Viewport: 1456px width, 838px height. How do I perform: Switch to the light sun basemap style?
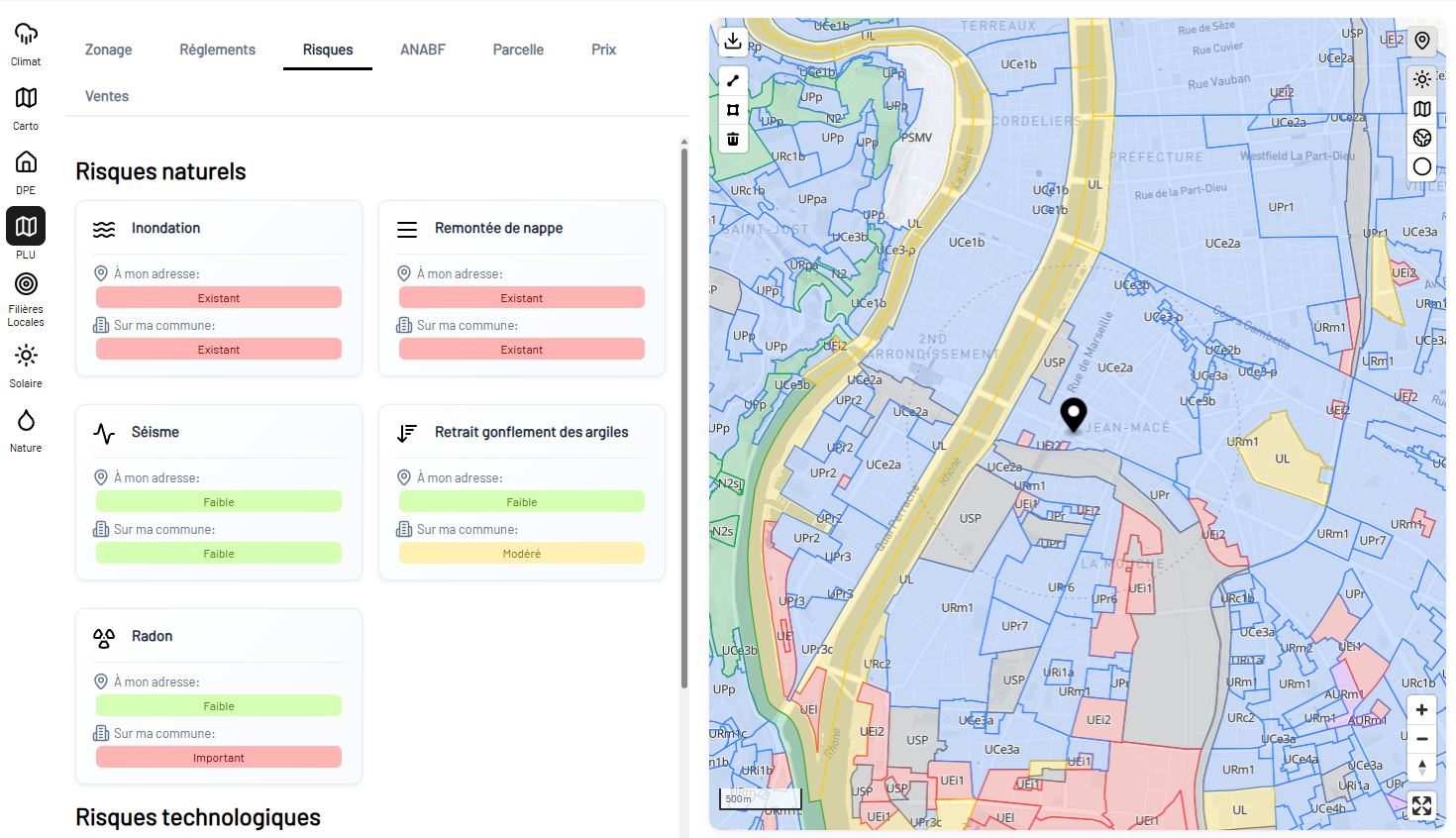click(1422, 80)
